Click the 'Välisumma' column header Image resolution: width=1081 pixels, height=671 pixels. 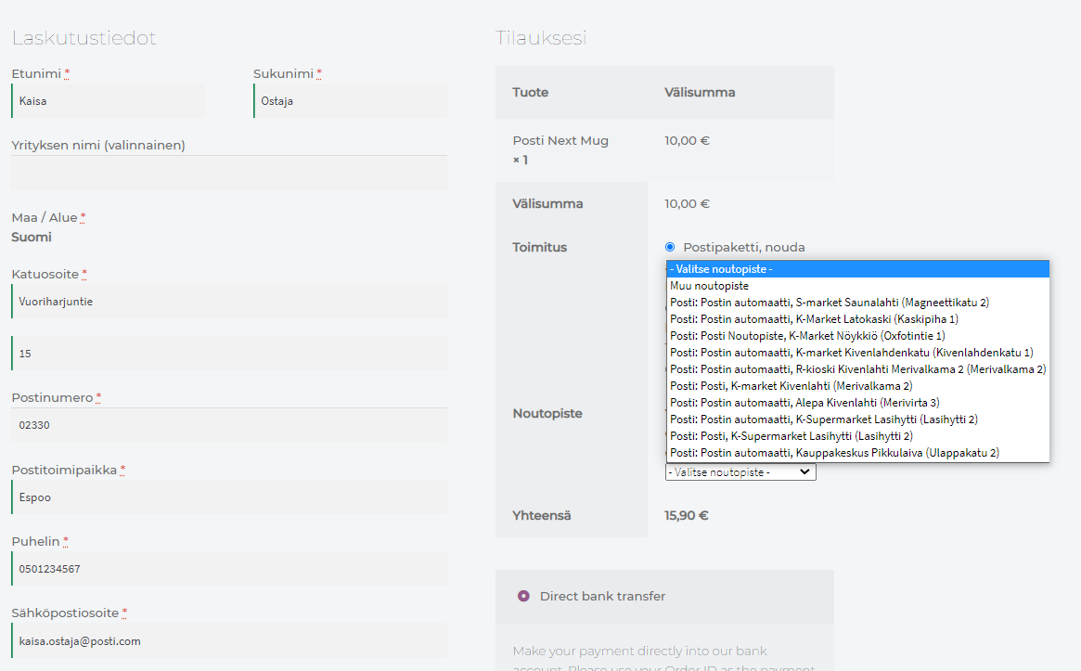700,92
